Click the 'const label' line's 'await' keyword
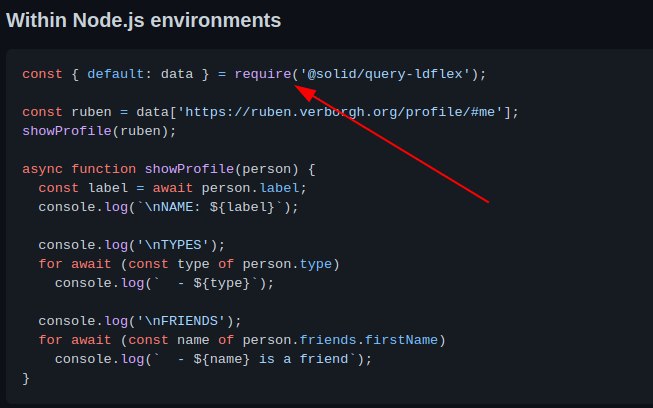Screen dimensions: 653x408 pyautogui.click(x=173, y=188)
